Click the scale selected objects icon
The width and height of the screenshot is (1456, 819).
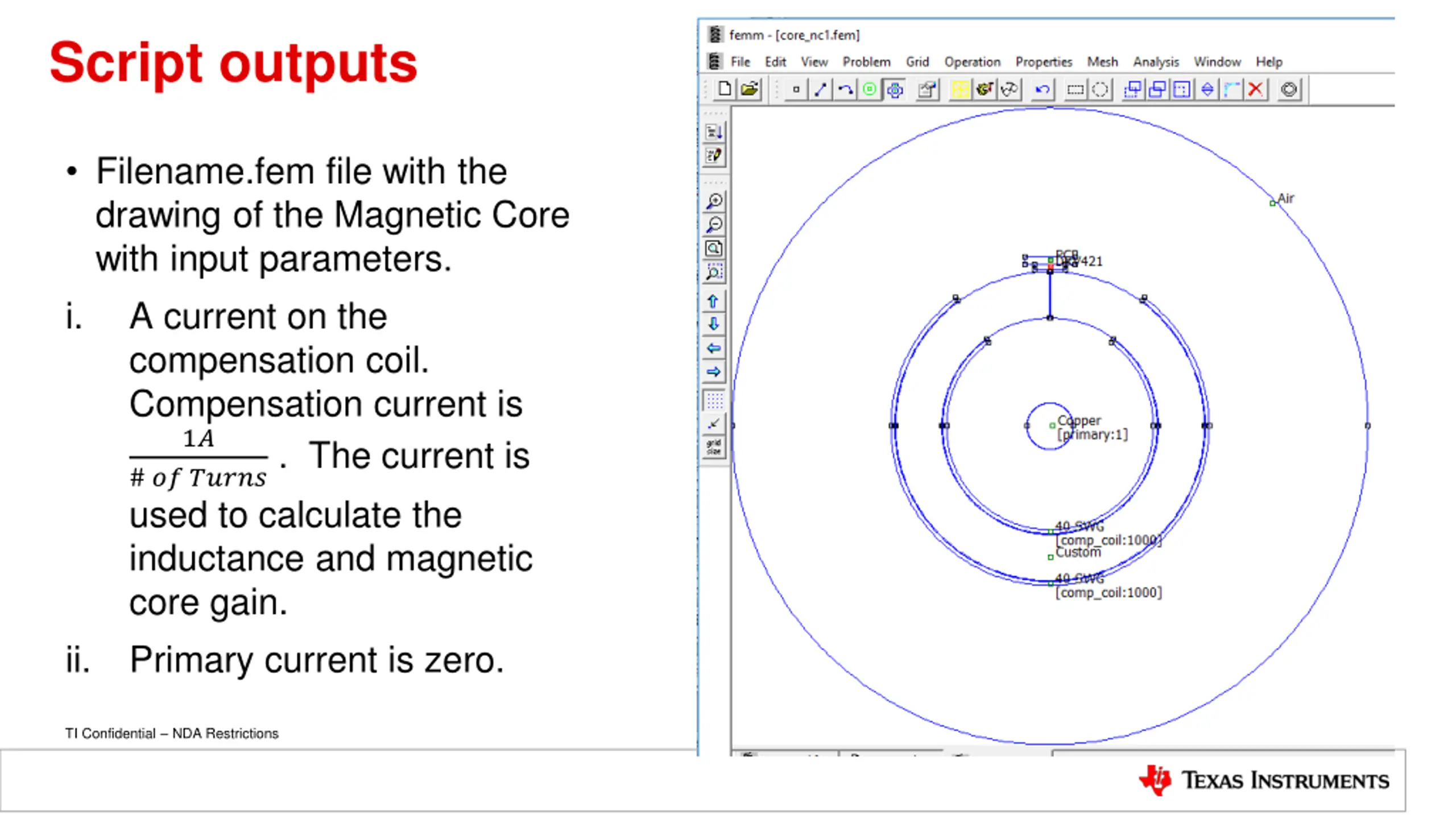click(x=1182, y=89)
